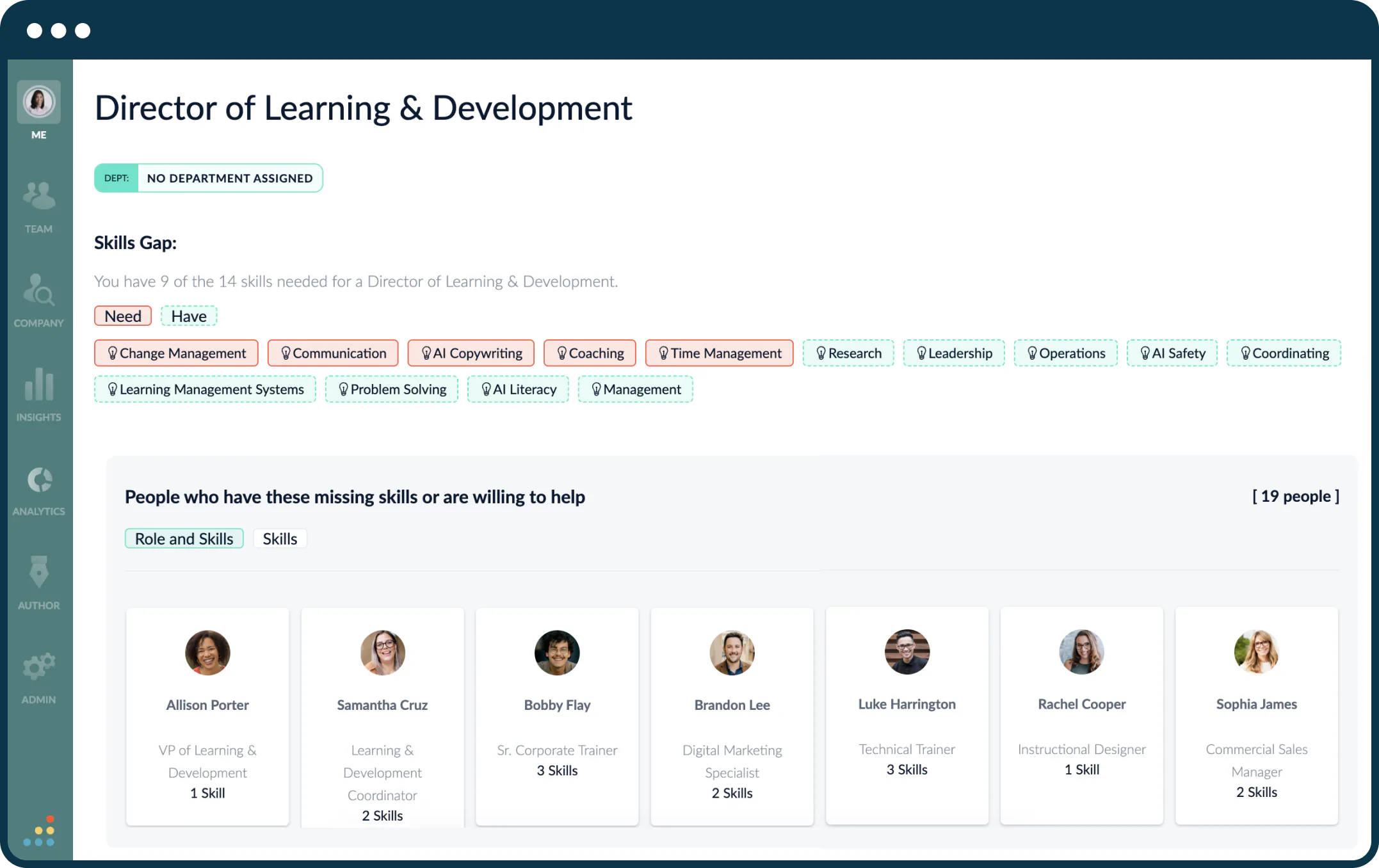The height and width of the screenshot is (868, 1379).
Task: Click the 19 people count
Action: [x=1296, y=496]
